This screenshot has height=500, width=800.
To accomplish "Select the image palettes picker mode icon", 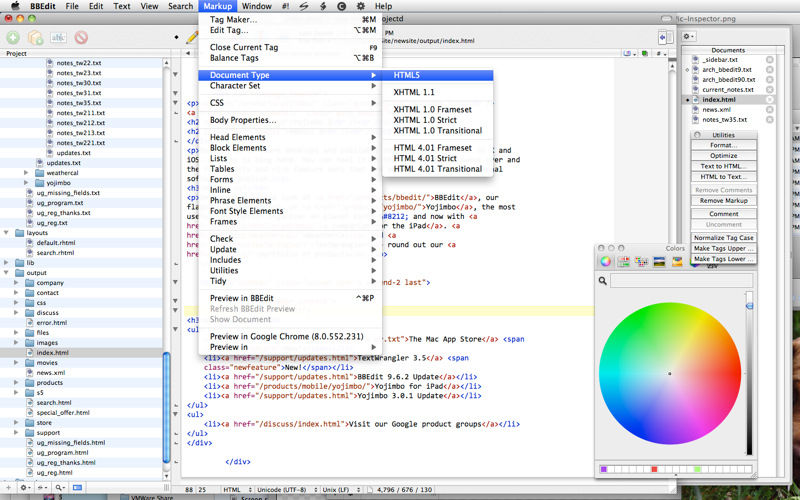I will click(x=659, y=262).
